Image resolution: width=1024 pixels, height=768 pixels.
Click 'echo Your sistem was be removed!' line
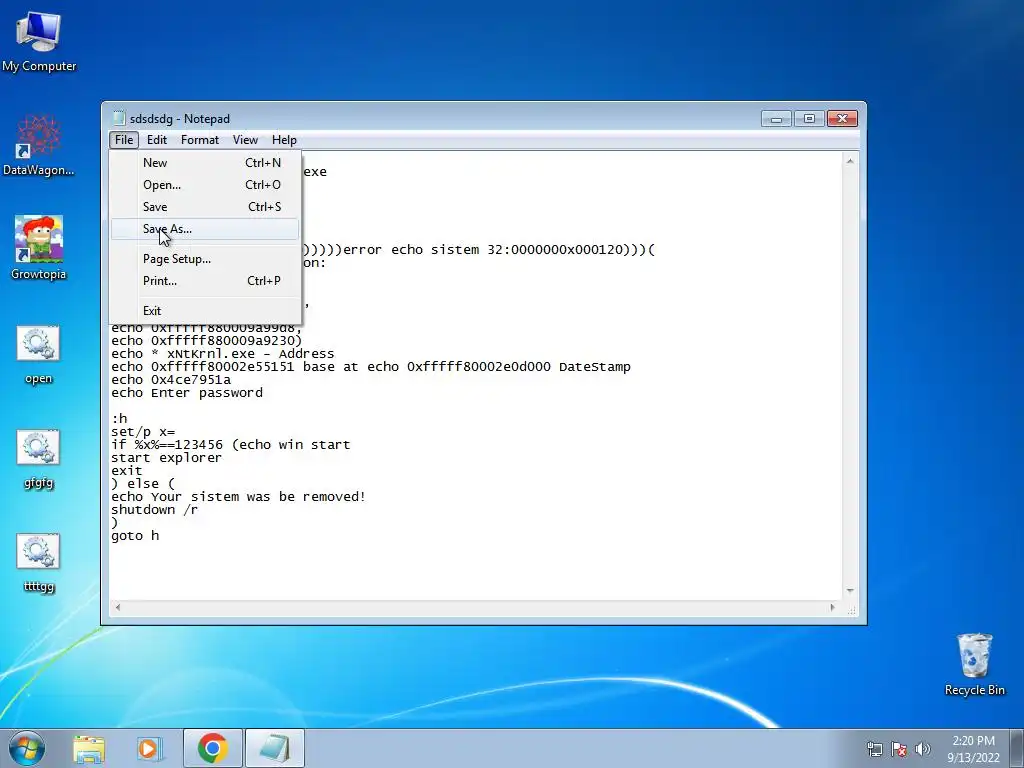click(238, 497)
